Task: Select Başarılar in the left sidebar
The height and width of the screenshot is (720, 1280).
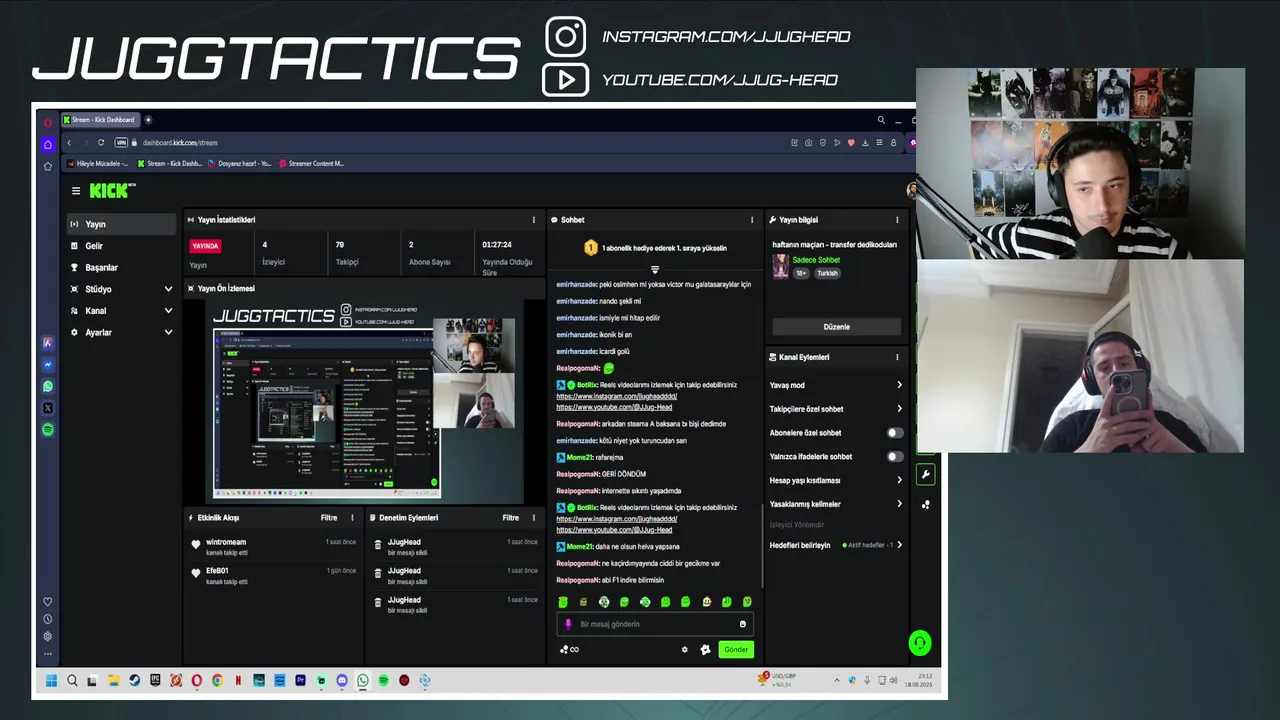Action: 121,268
